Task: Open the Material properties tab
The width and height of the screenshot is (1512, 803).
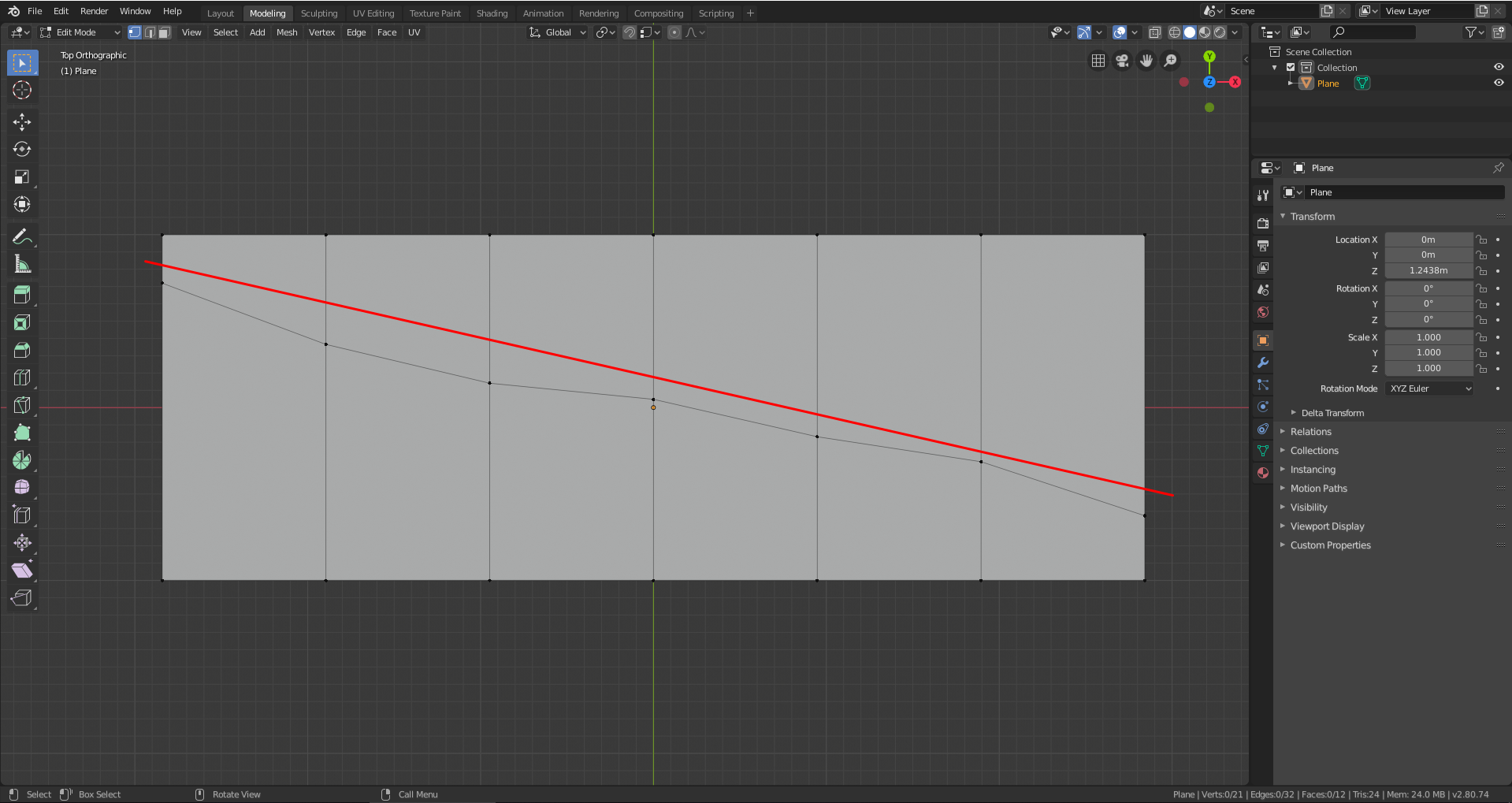Action: point(1263,473)
